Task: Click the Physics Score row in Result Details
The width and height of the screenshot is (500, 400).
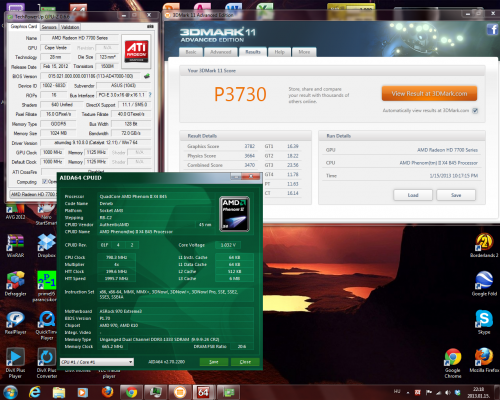Action: click(221, 156)
